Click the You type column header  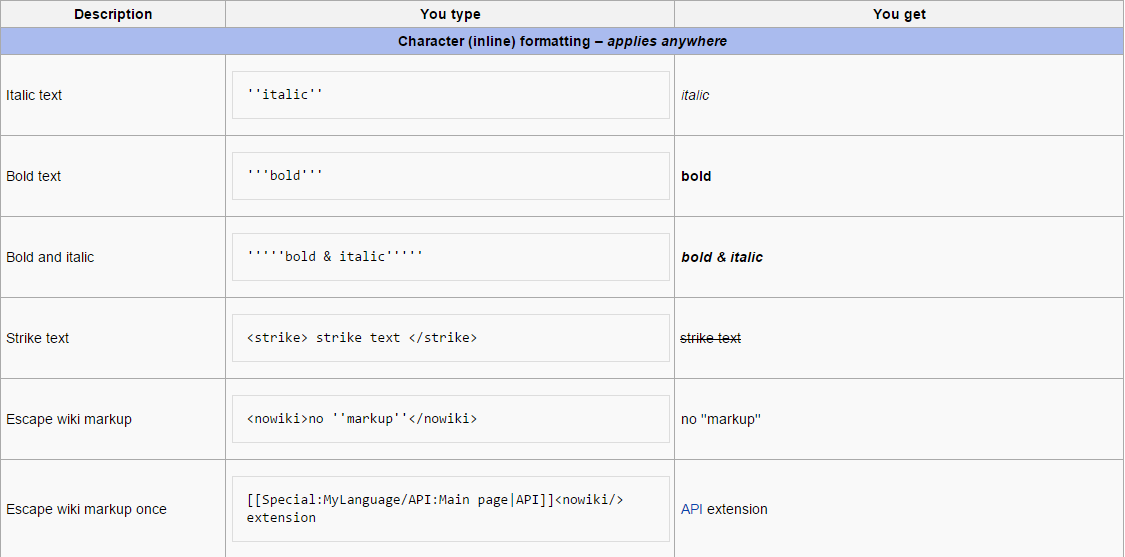click(450, 14)
